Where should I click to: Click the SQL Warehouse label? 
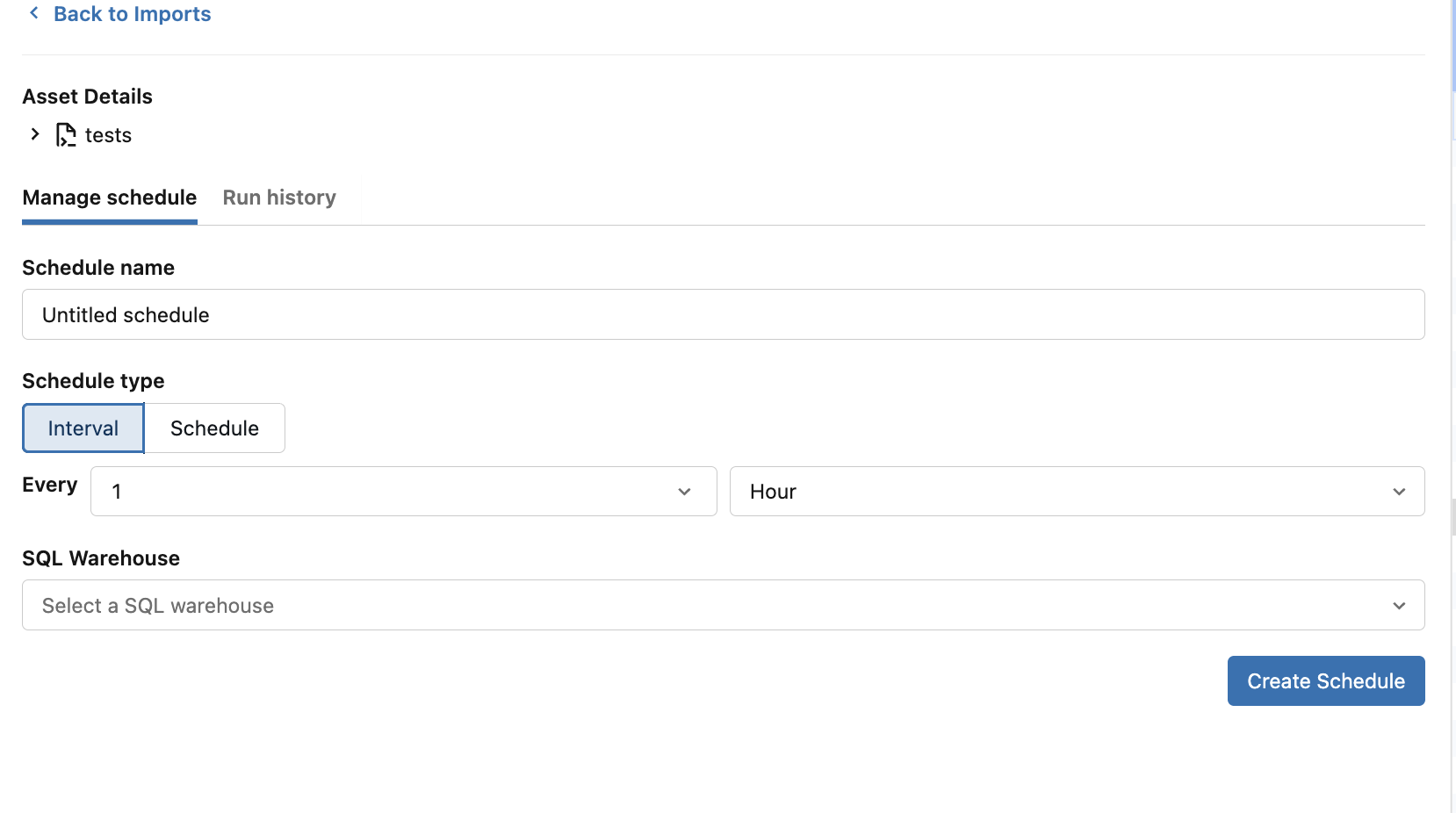coord(101,558)
